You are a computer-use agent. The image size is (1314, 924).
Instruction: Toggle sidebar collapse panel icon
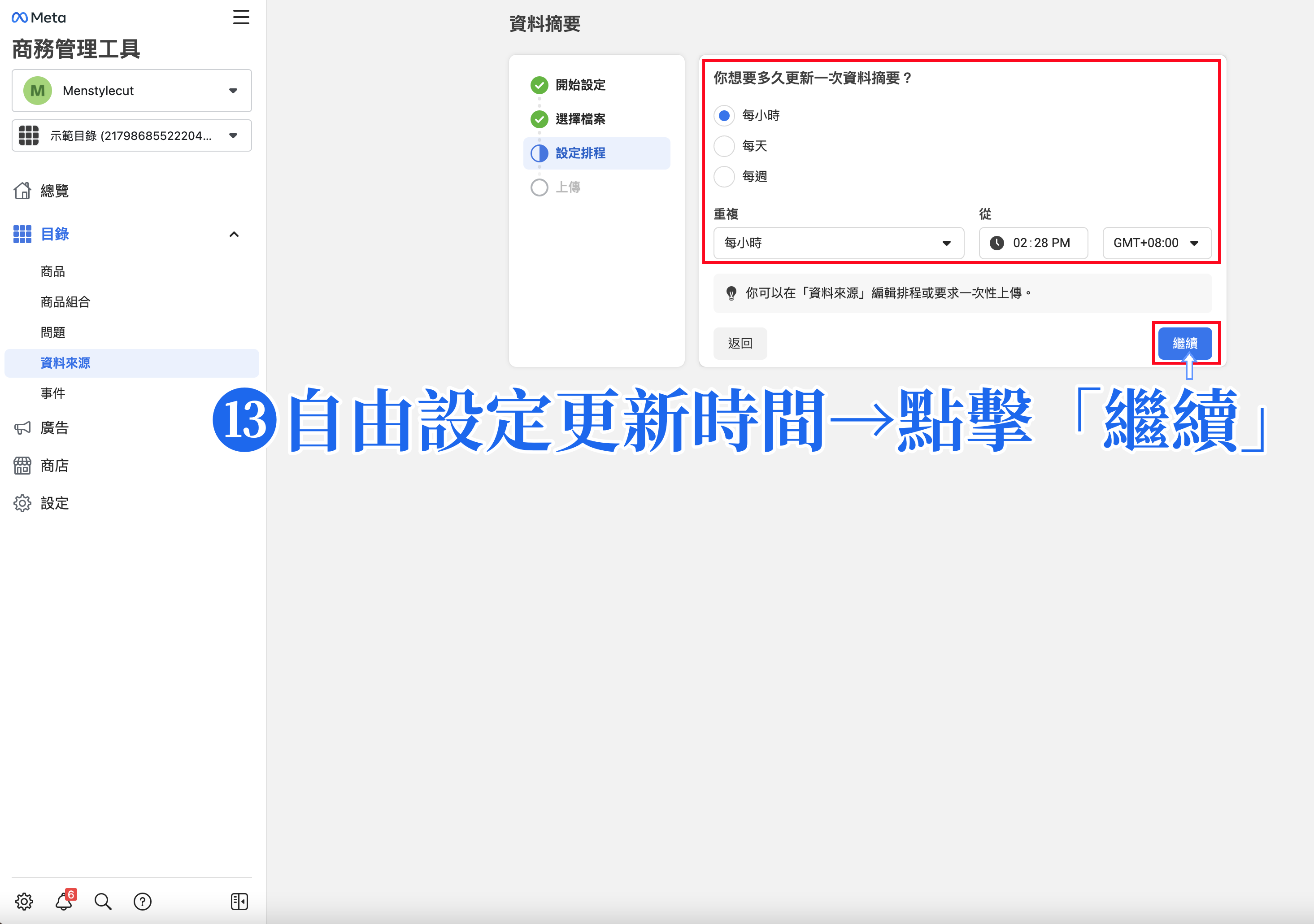(239, 902)
